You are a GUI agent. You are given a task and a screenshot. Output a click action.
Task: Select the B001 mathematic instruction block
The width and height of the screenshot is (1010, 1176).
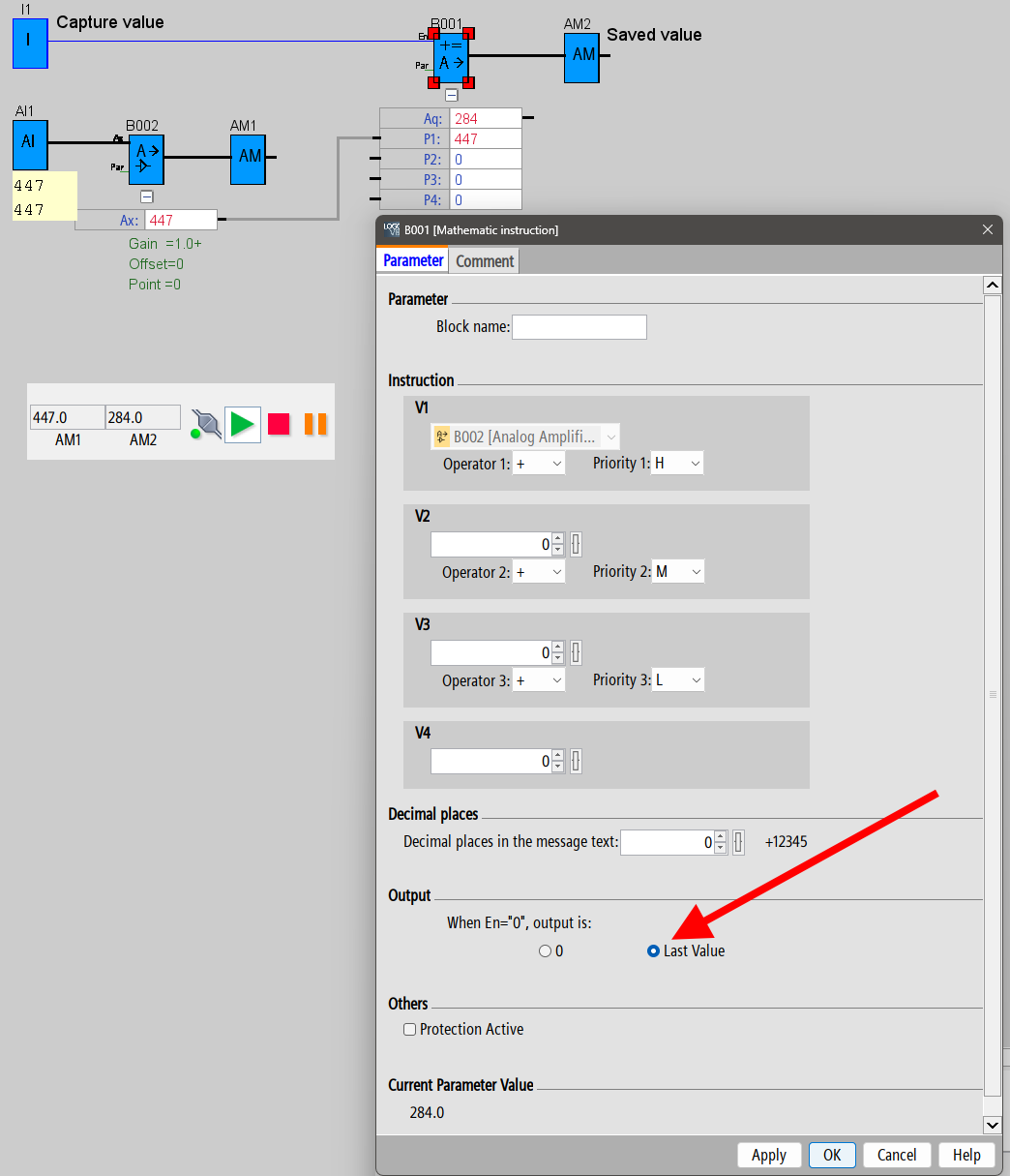451,57
